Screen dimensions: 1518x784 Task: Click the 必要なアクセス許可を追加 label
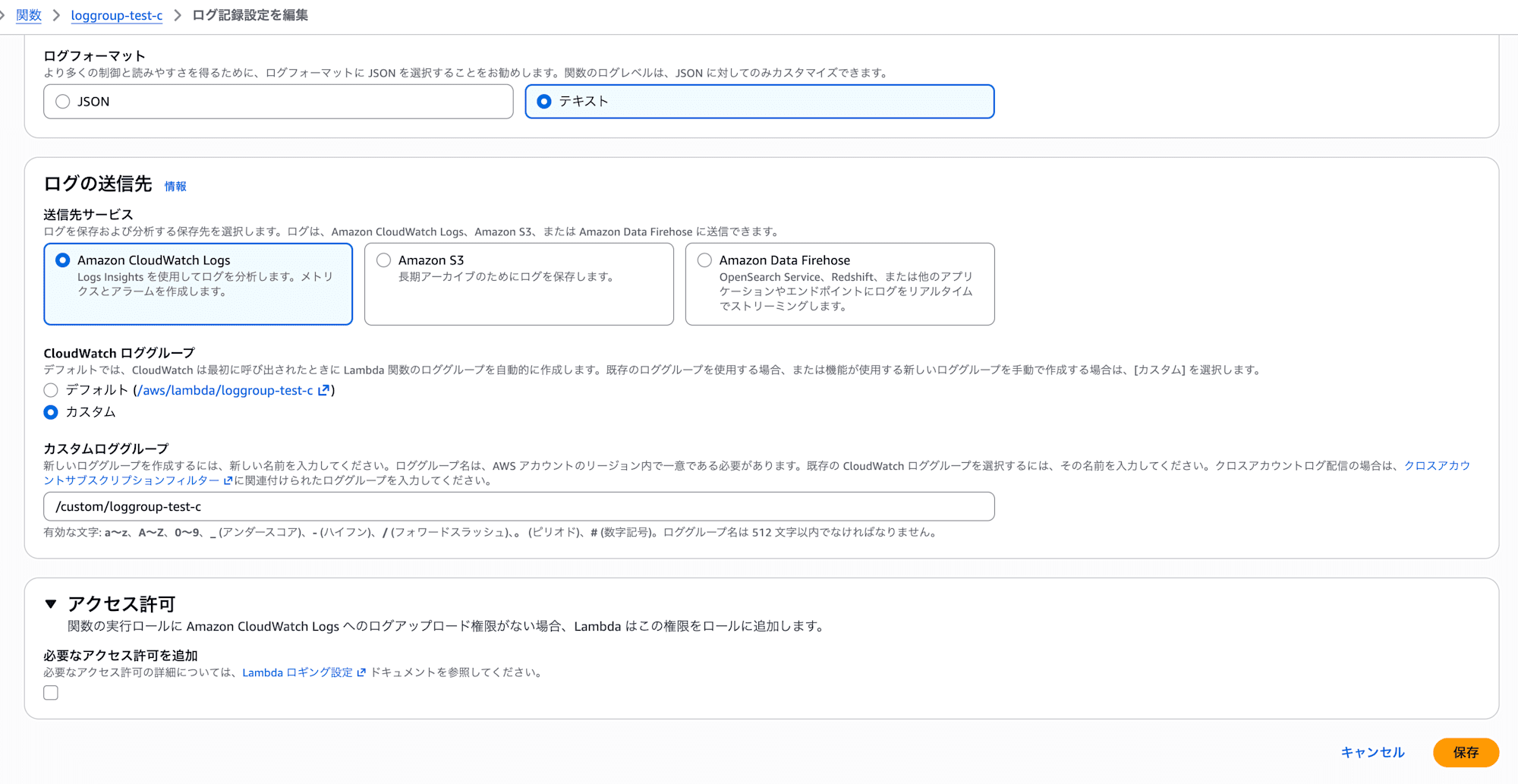pyautogui.click(x=121, y=655)
